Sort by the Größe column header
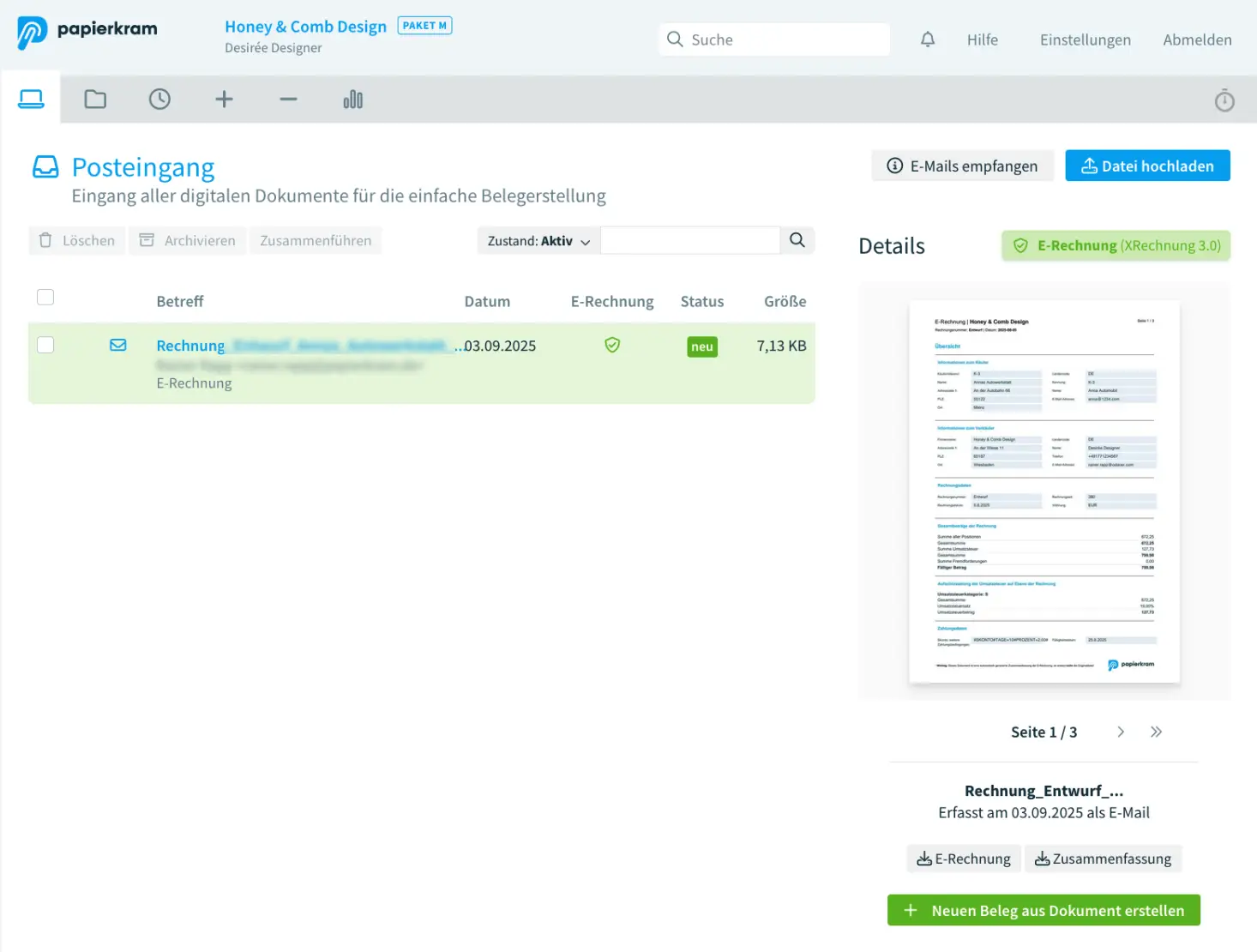The image size is (1257, 952). point(785,301)
